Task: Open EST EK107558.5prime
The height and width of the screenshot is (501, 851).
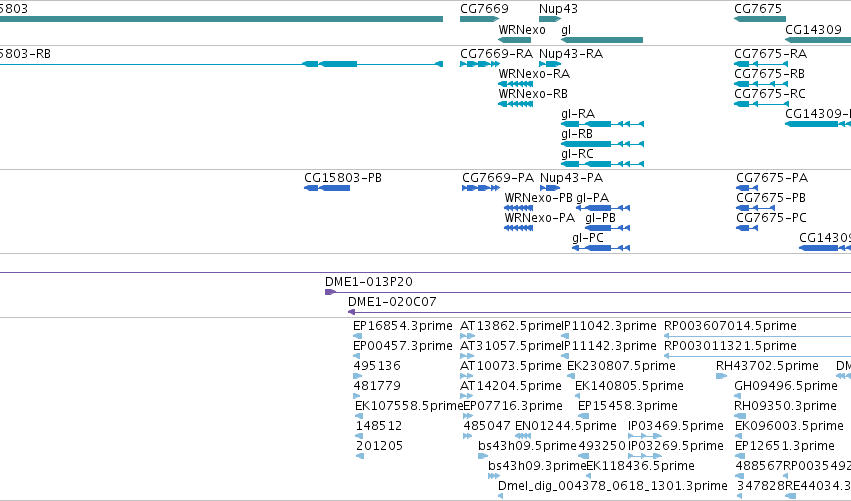Action: point(409,407)
